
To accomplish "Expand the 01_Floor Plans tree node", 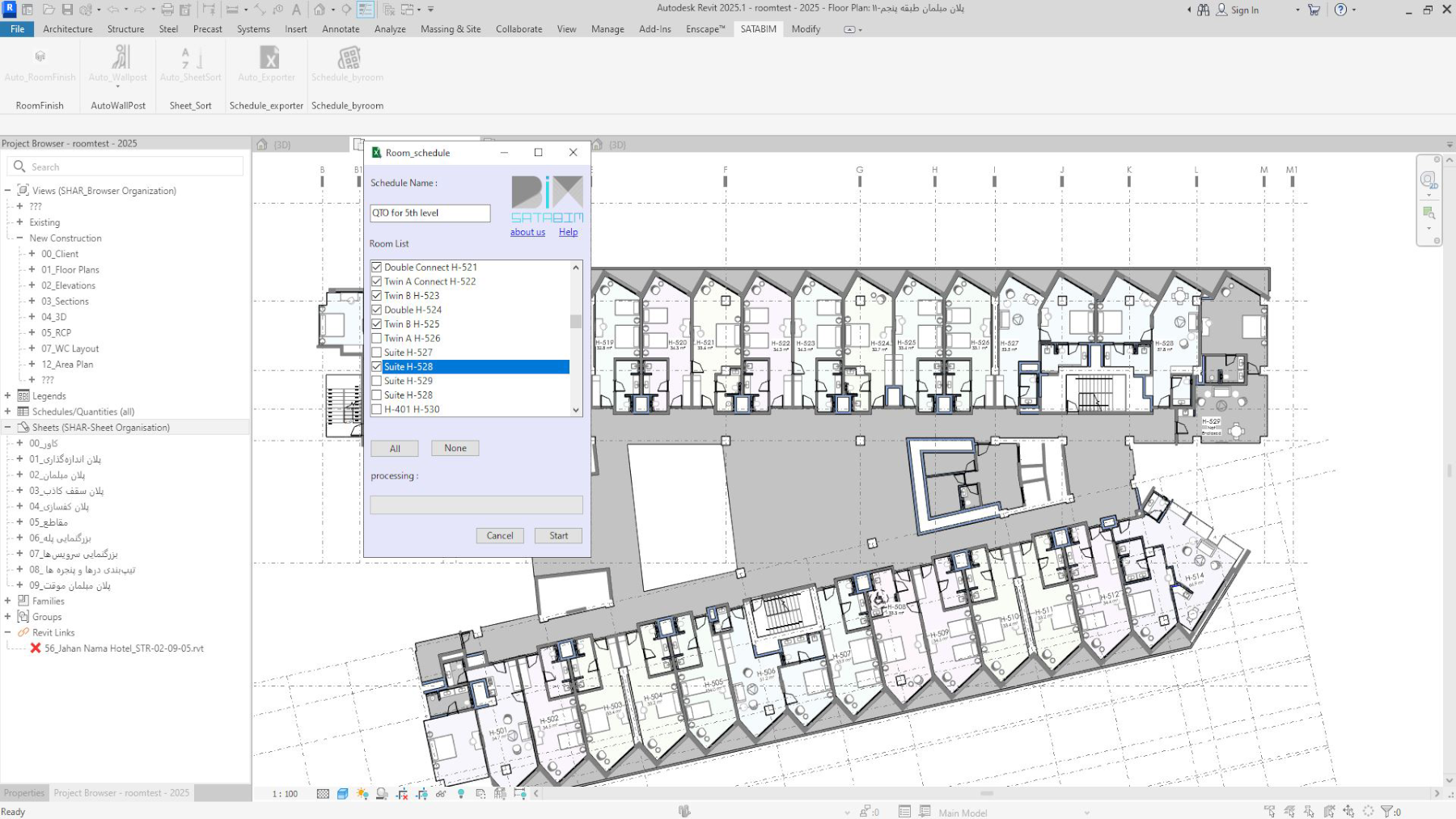I will tap(32, 269).
